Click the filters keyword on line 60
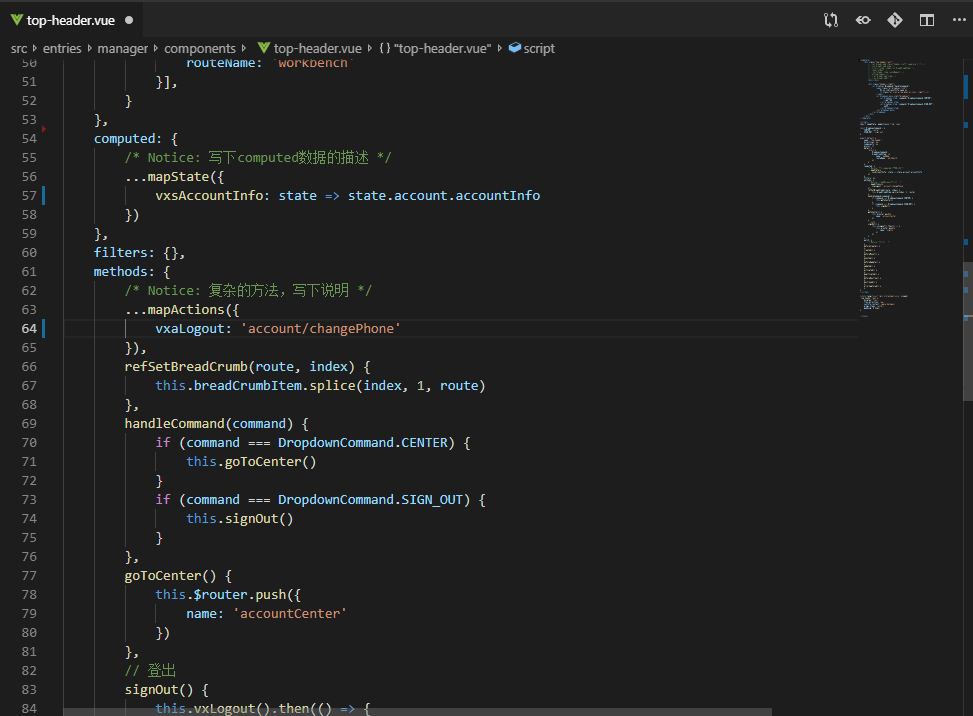973x716 pixels. pos(120,253)
